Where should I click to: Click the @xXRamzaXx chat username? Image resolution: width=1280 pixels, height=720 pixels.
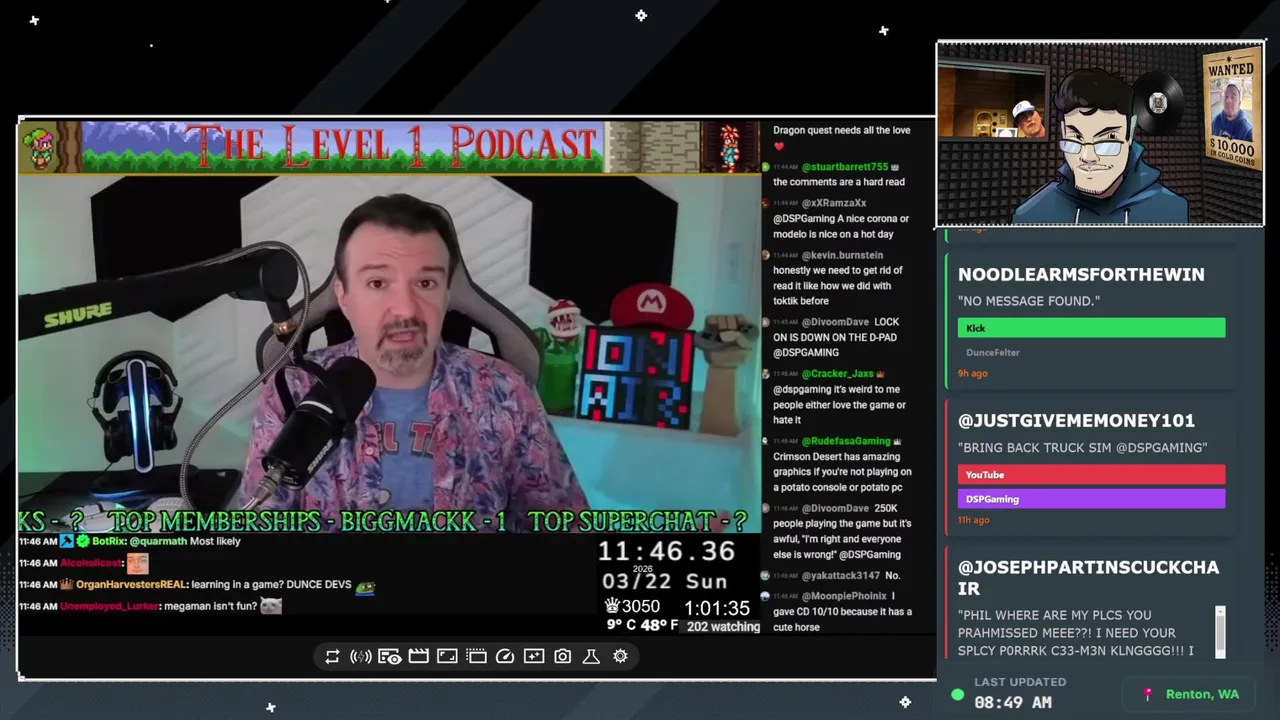(x=833, y=203)
